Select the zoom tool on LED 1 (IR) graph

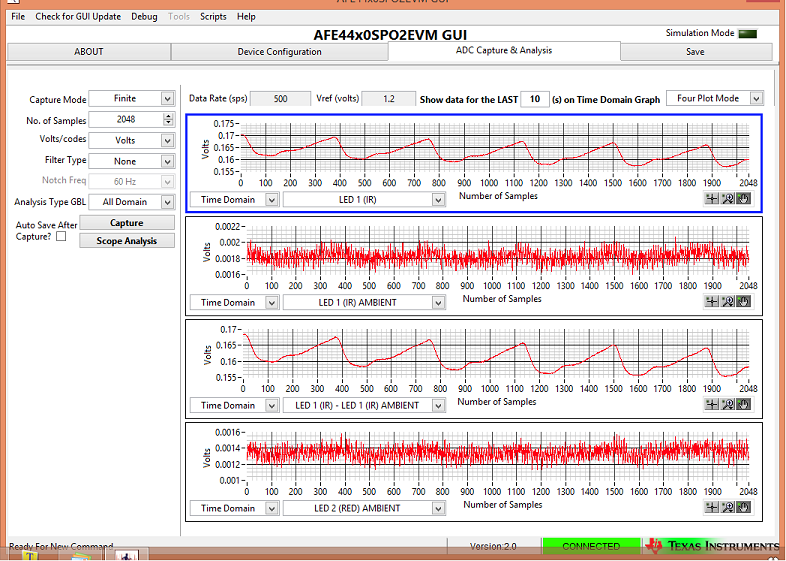coord(727,199)
